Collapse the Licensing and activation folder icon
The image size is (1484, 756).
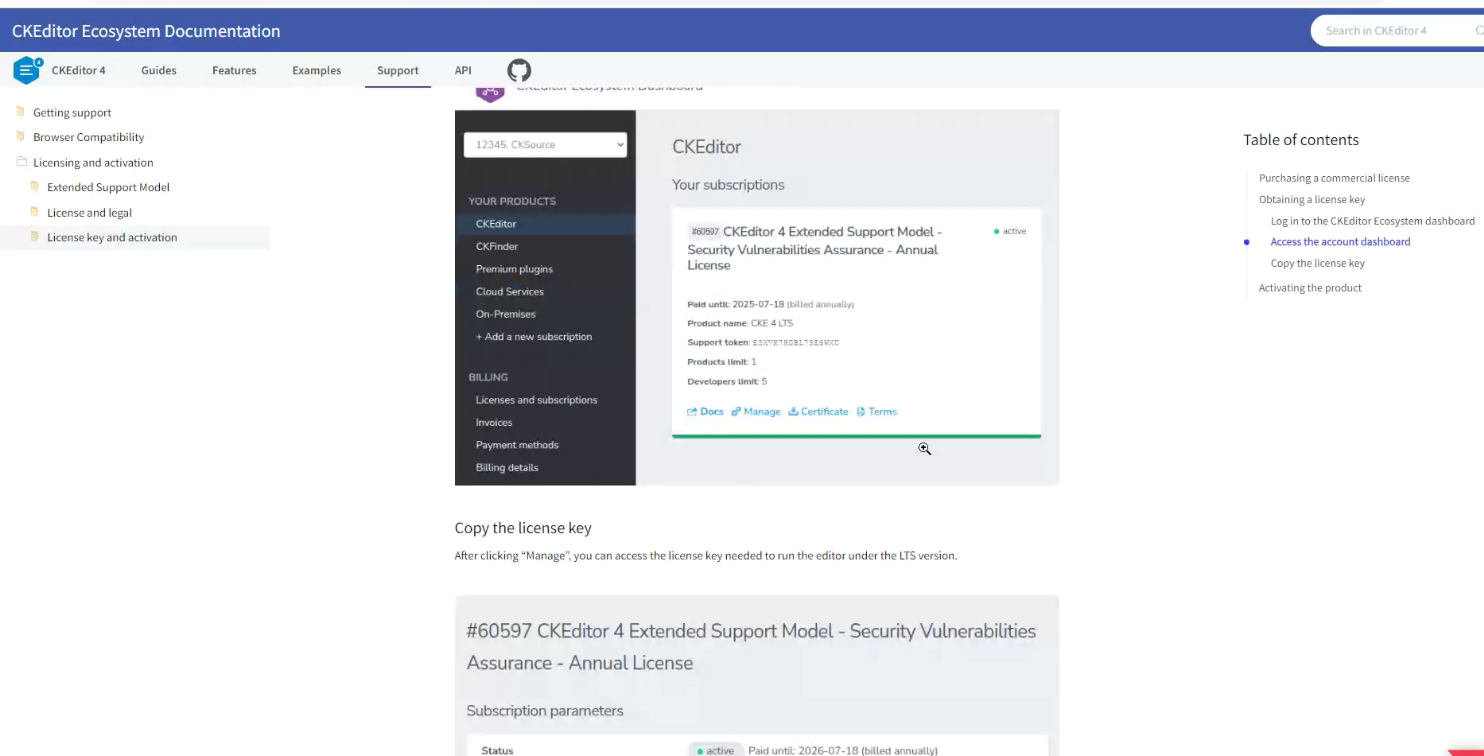(x=21, y=162)
